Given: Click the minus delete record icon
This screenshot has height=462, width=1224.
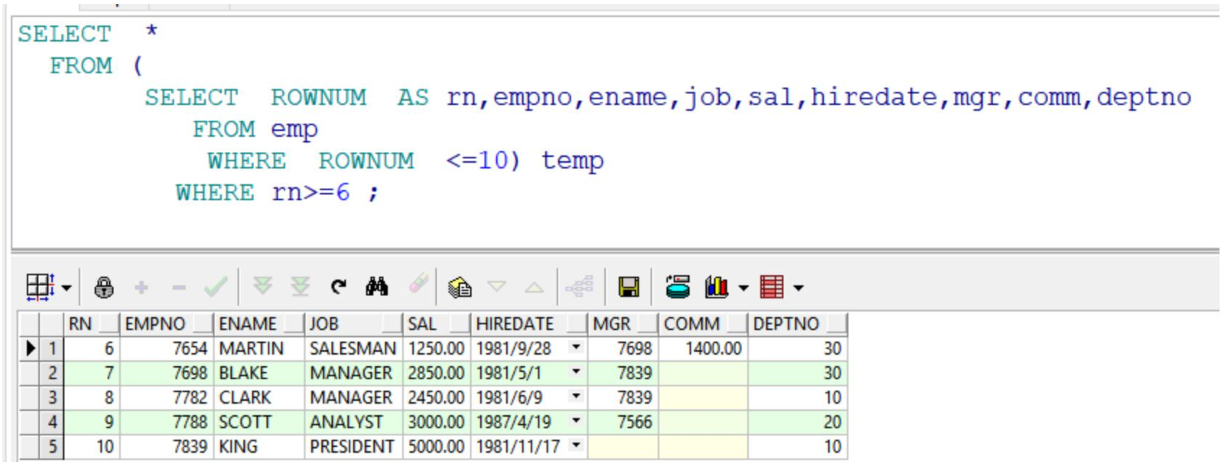Looking at the screenshot, I should click(x=179, y=288).
